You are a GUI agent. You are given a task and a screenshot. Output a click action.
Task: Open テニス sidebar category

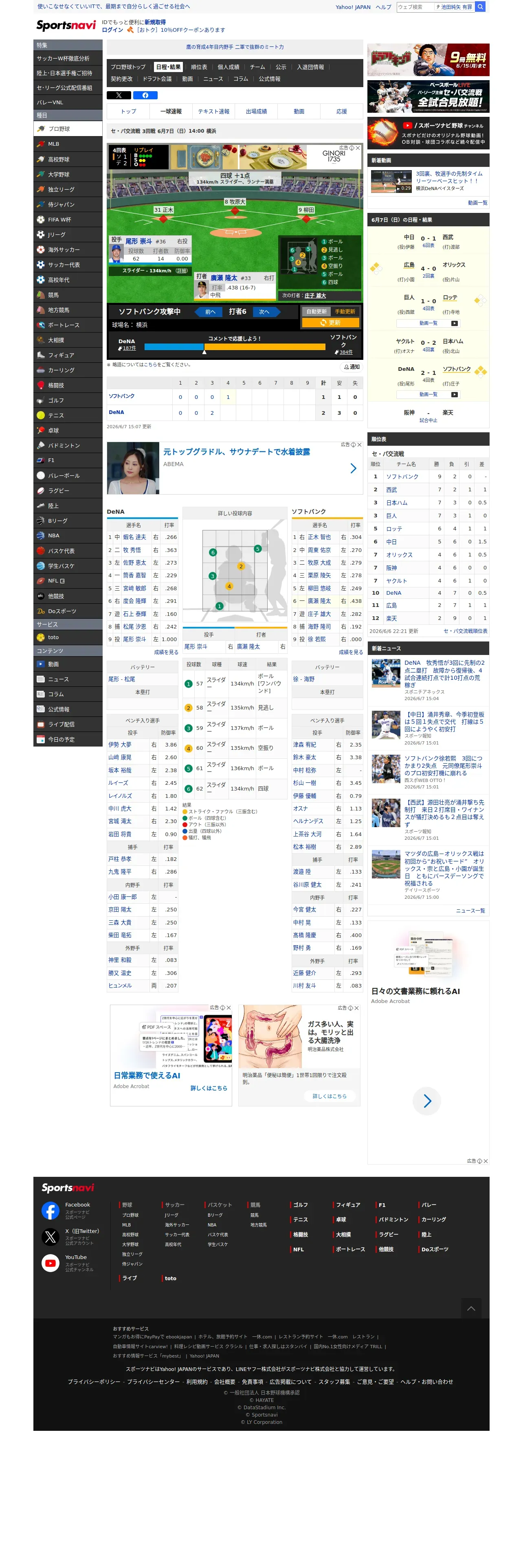point(68,416)
